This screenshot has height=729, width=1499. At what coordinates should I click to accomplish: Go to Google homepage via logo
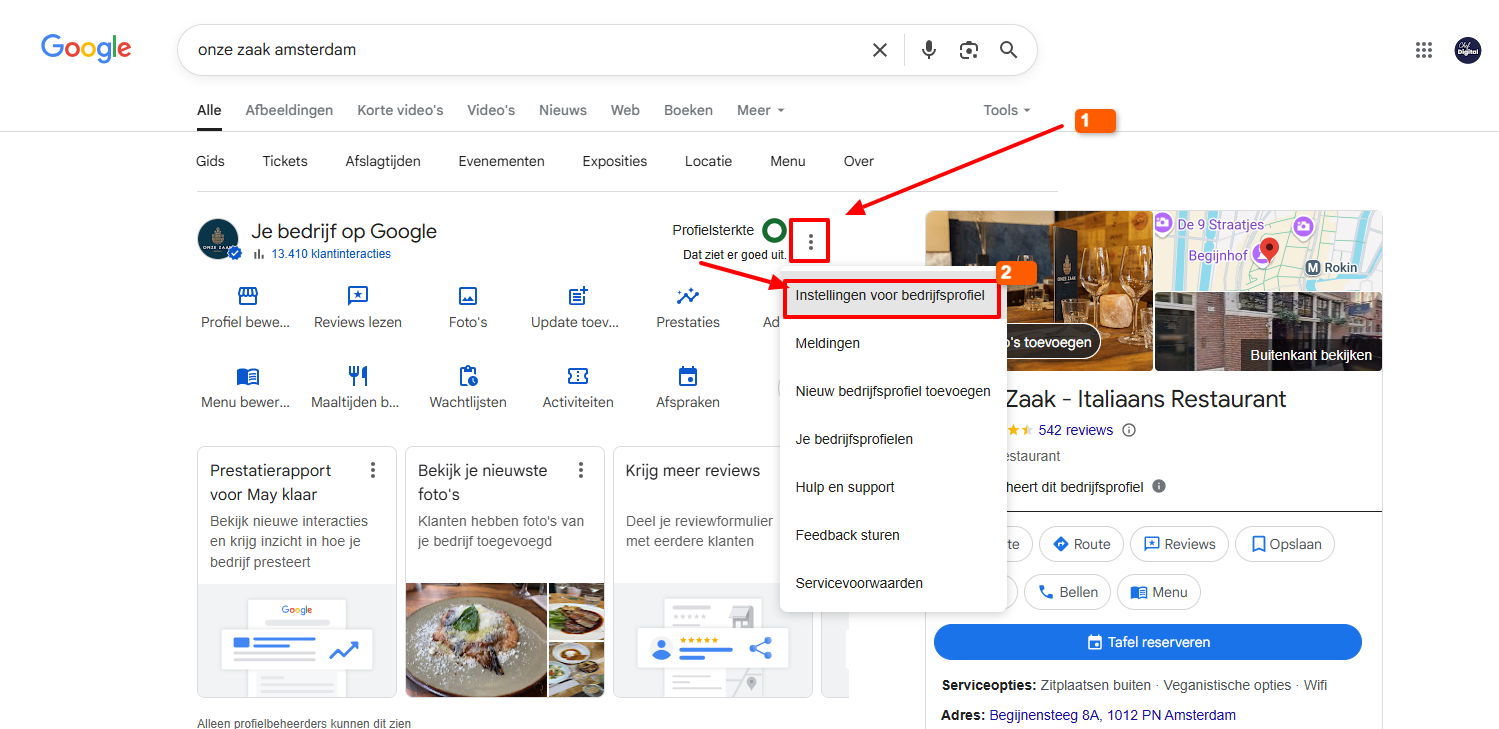(86, 48)
